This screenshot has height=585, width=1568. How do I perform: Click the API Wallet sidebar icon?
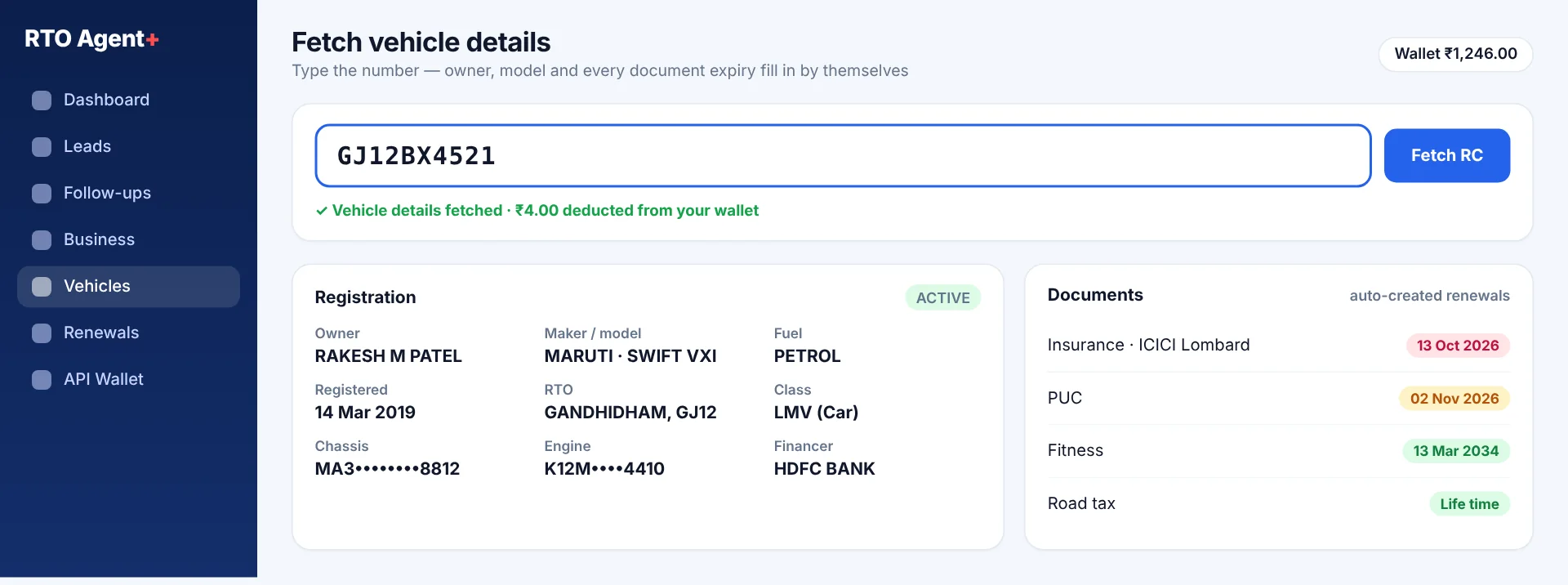coord(42,380)
